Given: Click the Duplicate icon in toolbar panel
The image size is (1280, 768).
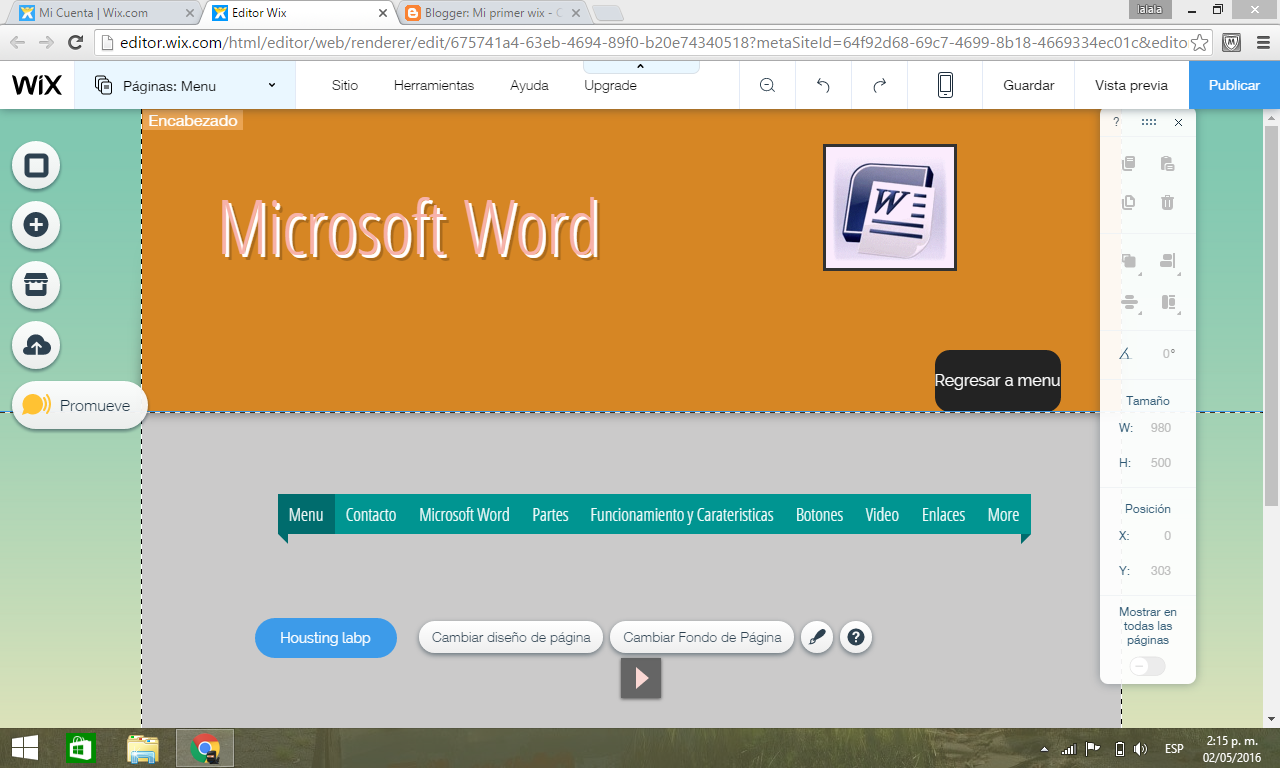Looking at the screenshot, I should [x=1129, y=202].
